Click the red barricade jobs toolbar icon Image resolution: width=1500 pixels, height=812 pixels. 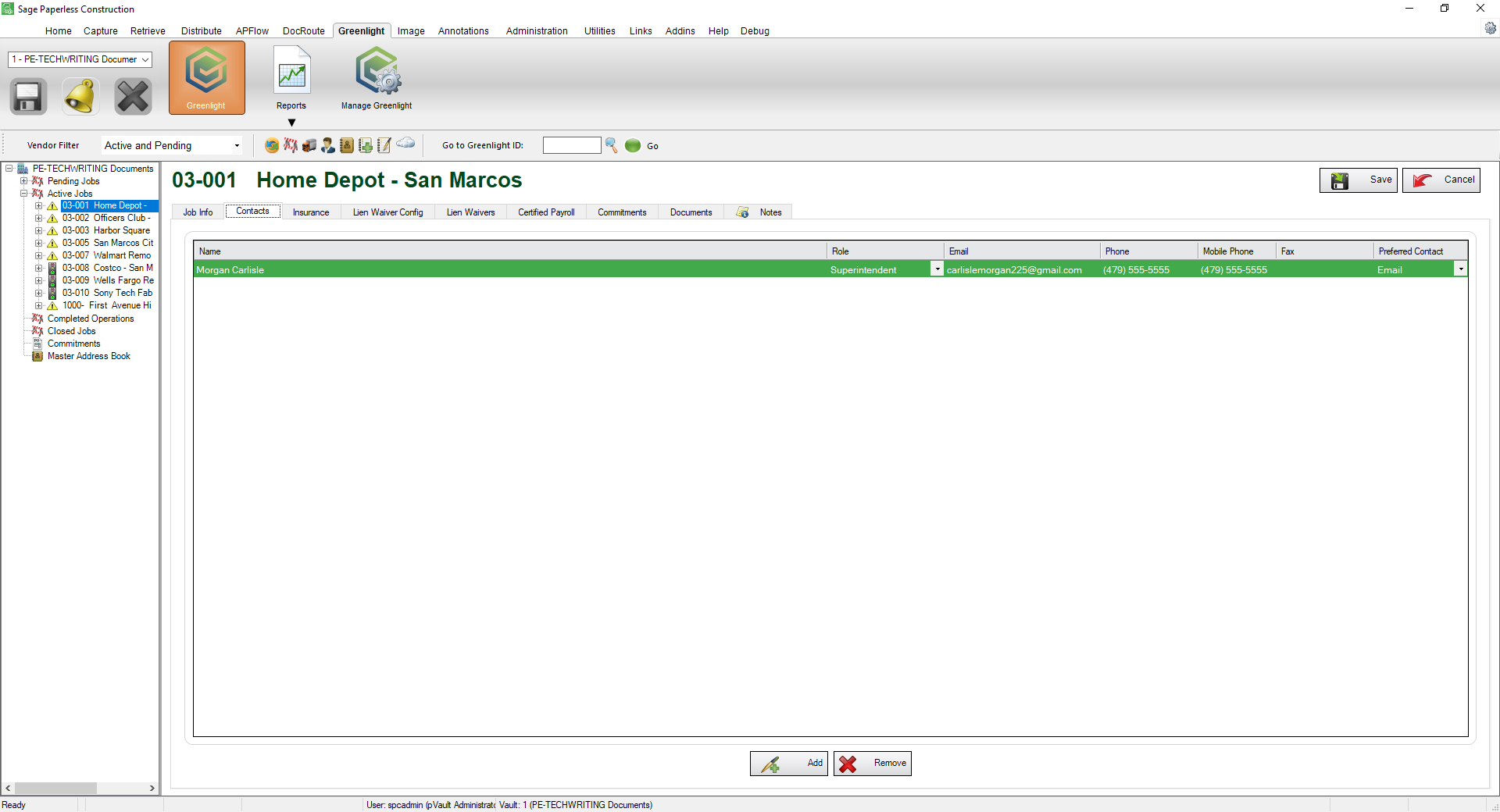pyautogui.click(x=291, y=145)
